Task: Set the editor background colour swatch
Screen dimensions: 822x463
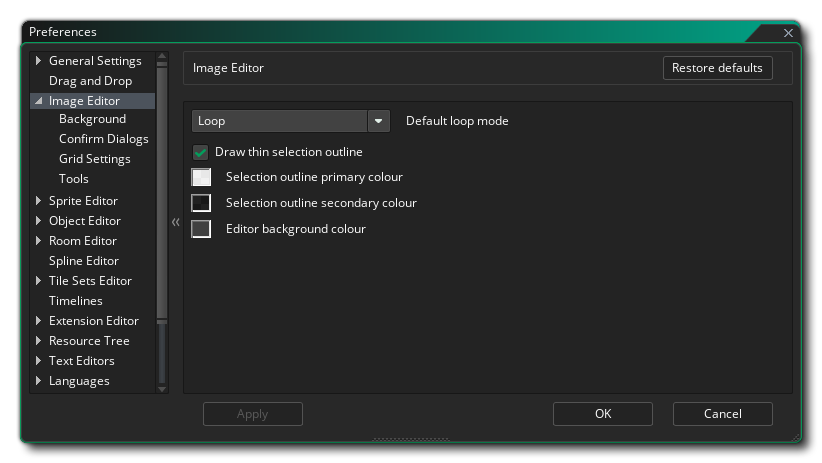Action: tap(202, 229)
